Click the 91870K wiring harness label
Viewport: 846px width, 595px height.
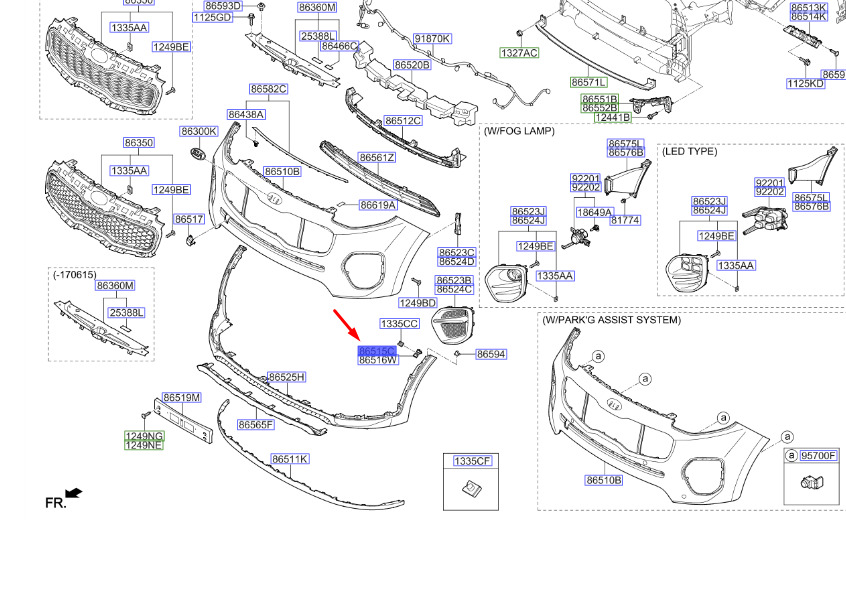432,39
